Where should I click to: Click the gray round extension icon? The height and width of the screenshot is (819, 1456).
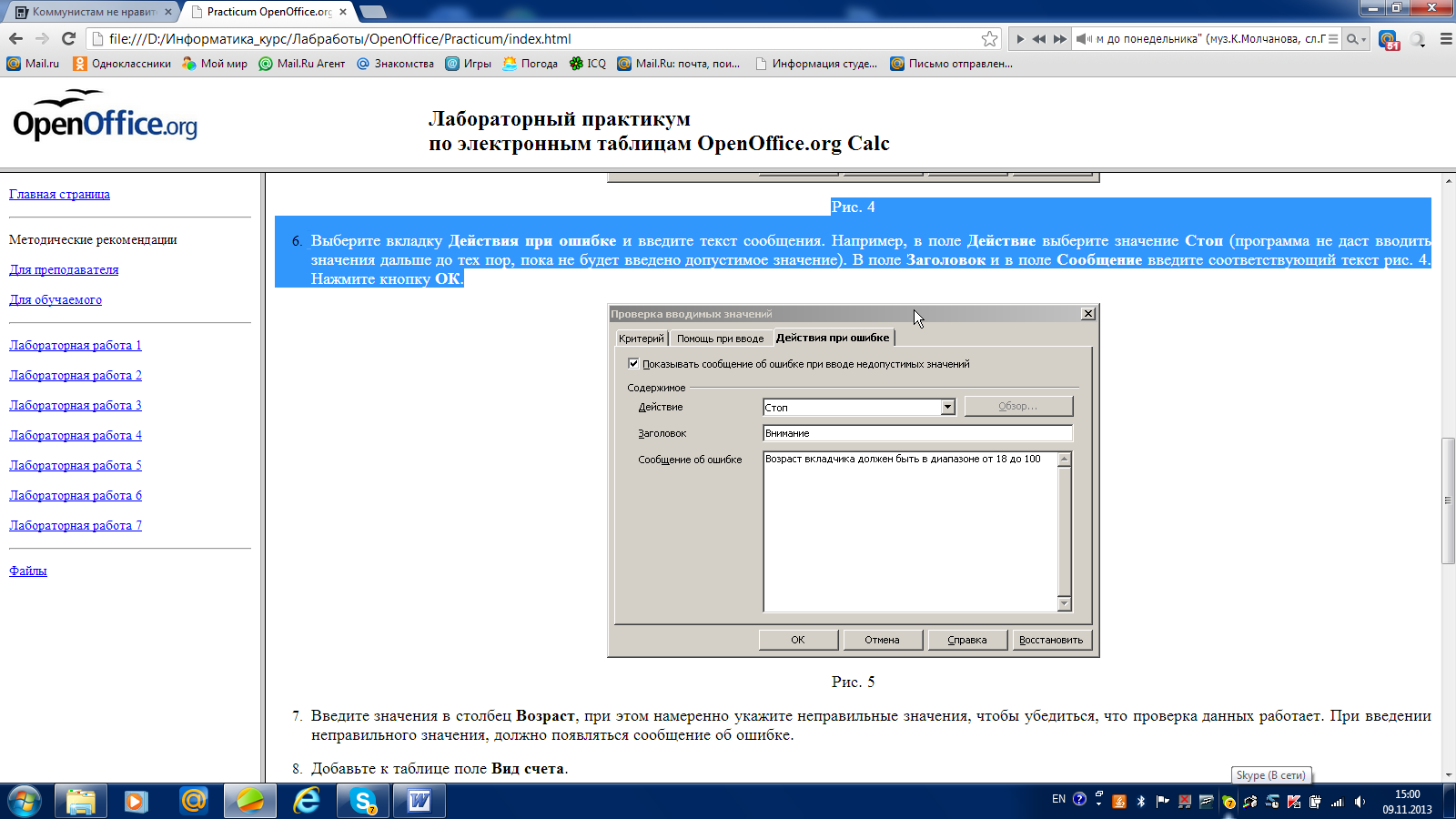pos(1418,39)
